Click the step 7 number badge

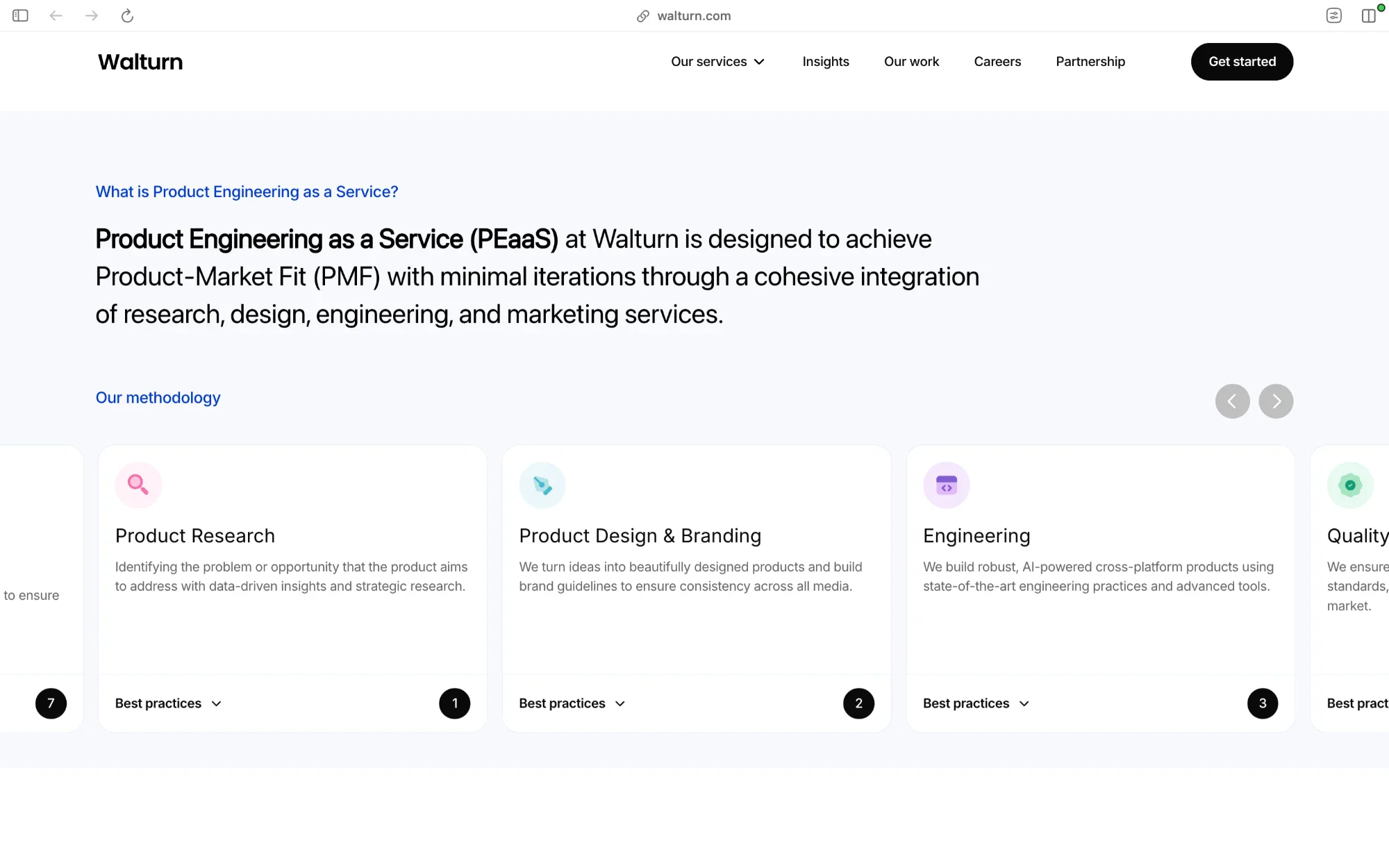[x=51, y=703]
